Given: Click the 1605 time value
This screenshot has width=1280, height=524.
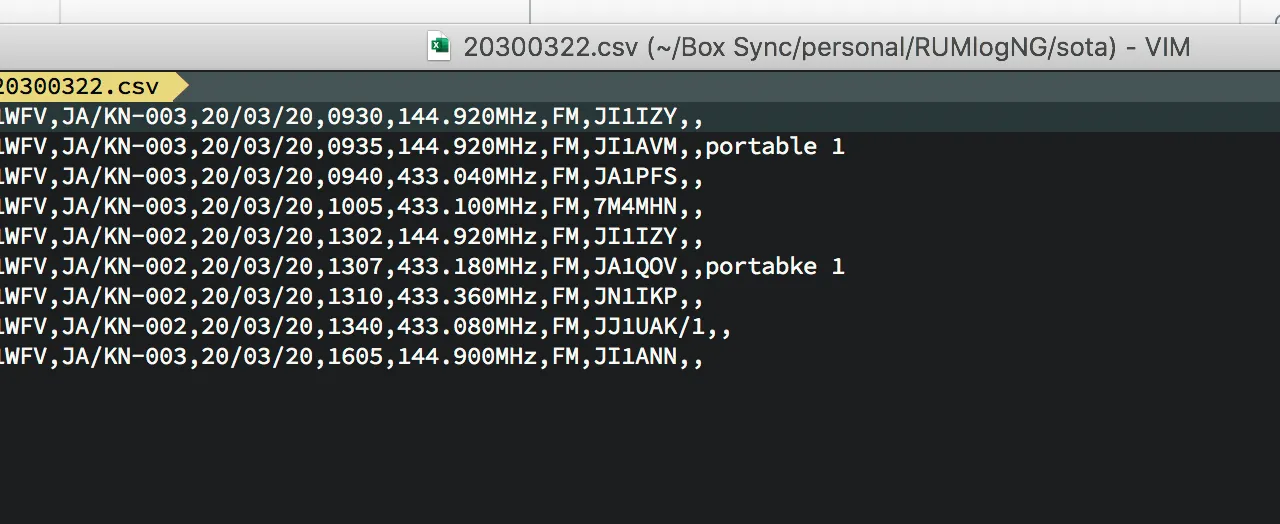Looking at the screenshot, I should tap(356, 357).
